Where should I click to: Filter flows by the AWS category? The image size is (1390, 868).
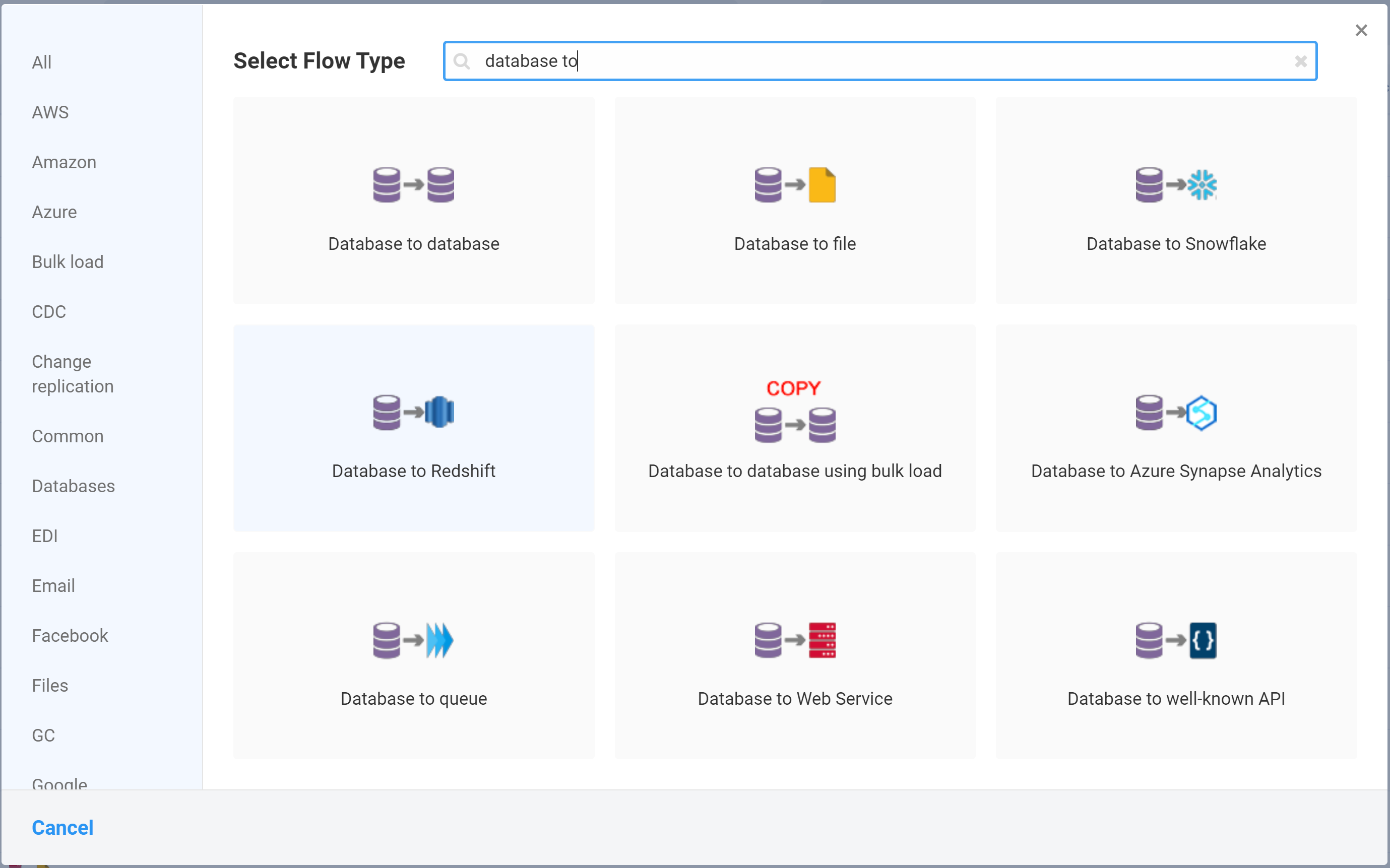click(50, 112)
